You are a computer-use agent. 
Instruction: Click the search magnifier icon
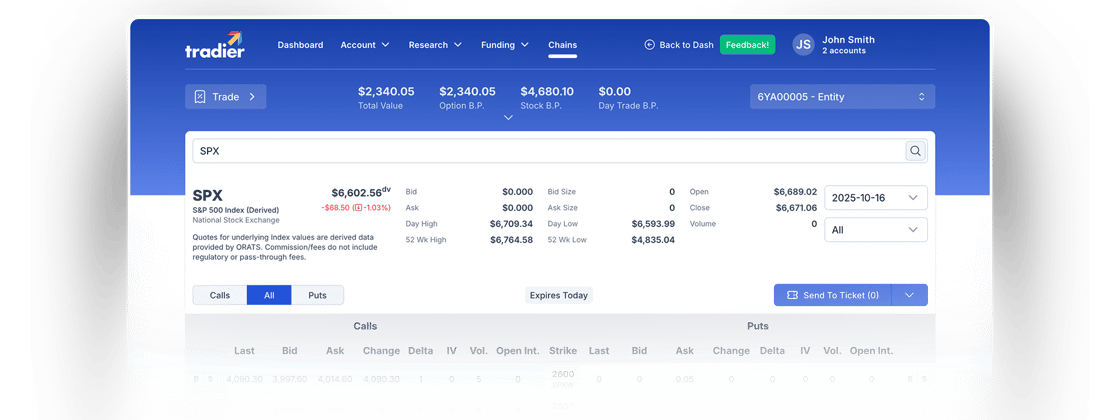pyautogui.click(x=915, y=151)
